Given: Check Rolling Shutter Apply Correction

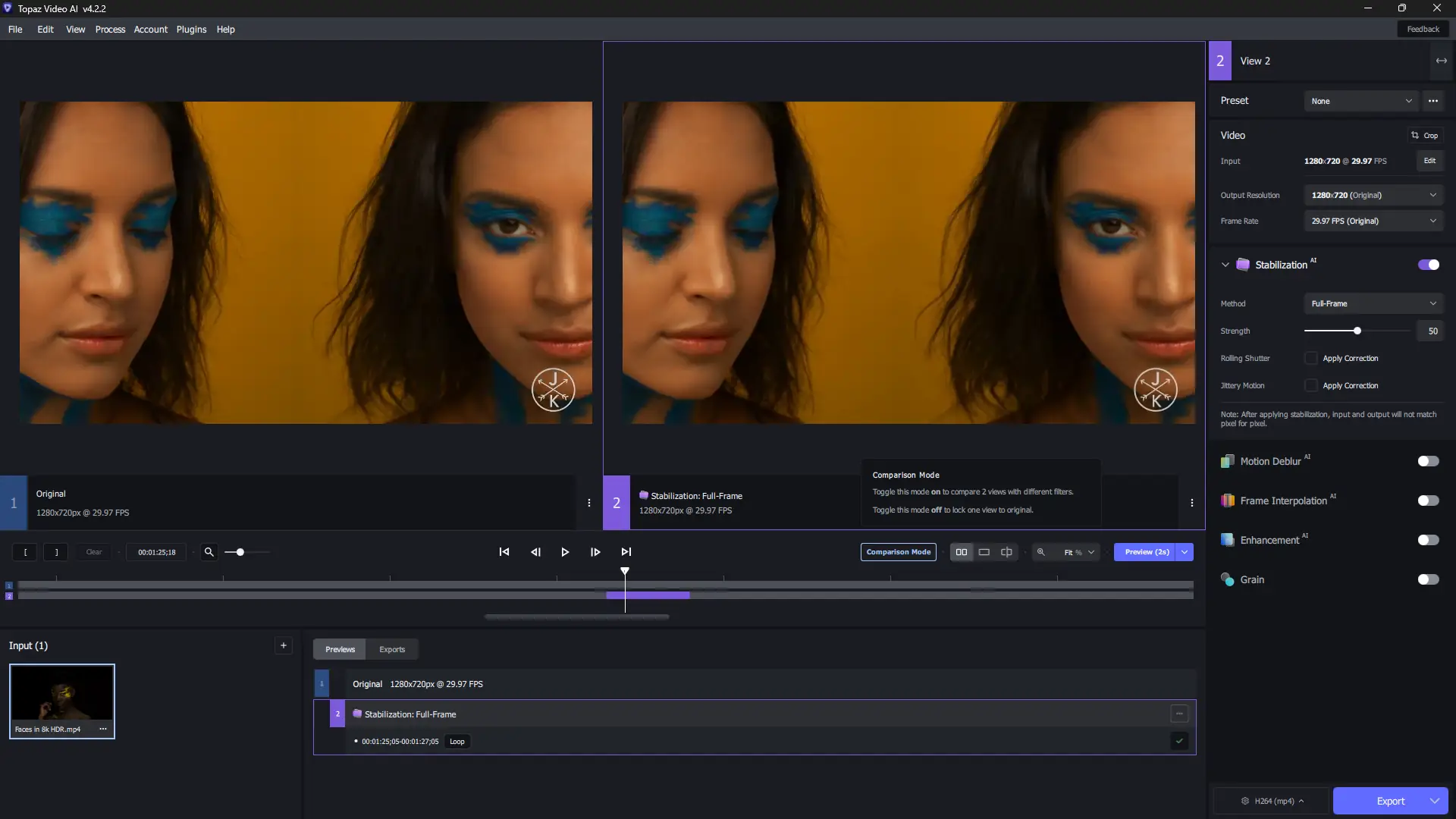Looking at the screenshot, I should pos(1311,358).
